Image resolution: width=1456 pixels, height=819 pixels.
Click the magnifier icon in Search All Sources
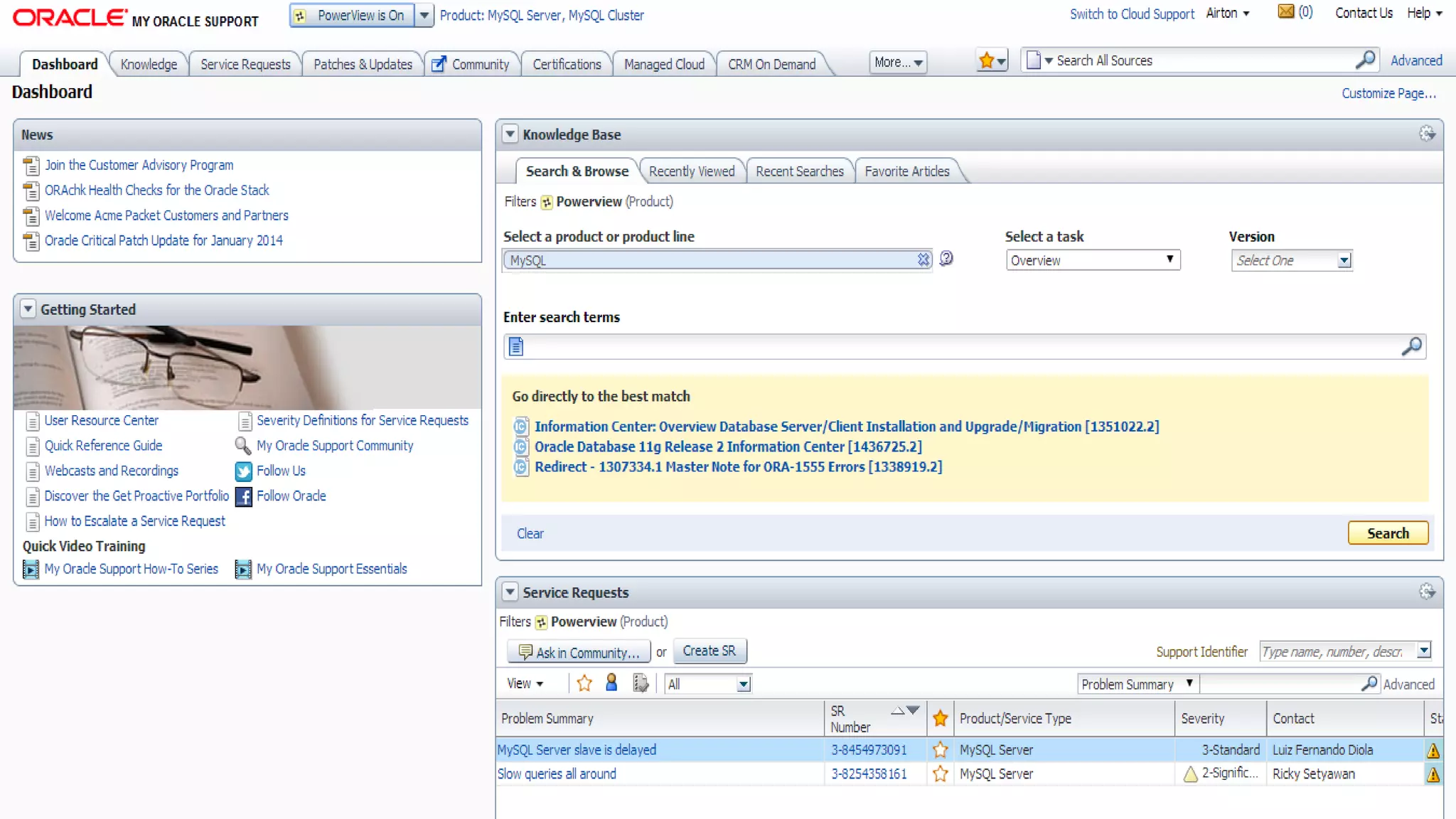coord(1365,60)
